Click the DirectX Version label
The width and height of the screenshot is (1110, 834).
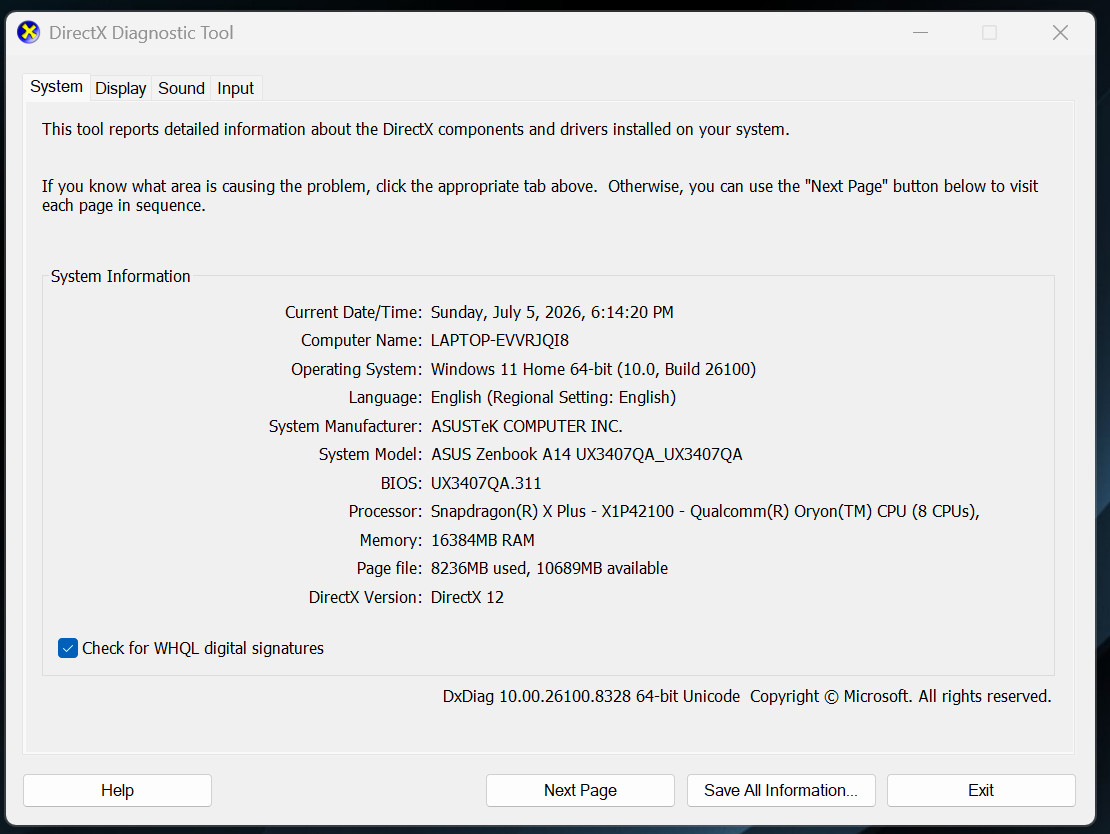365,598
